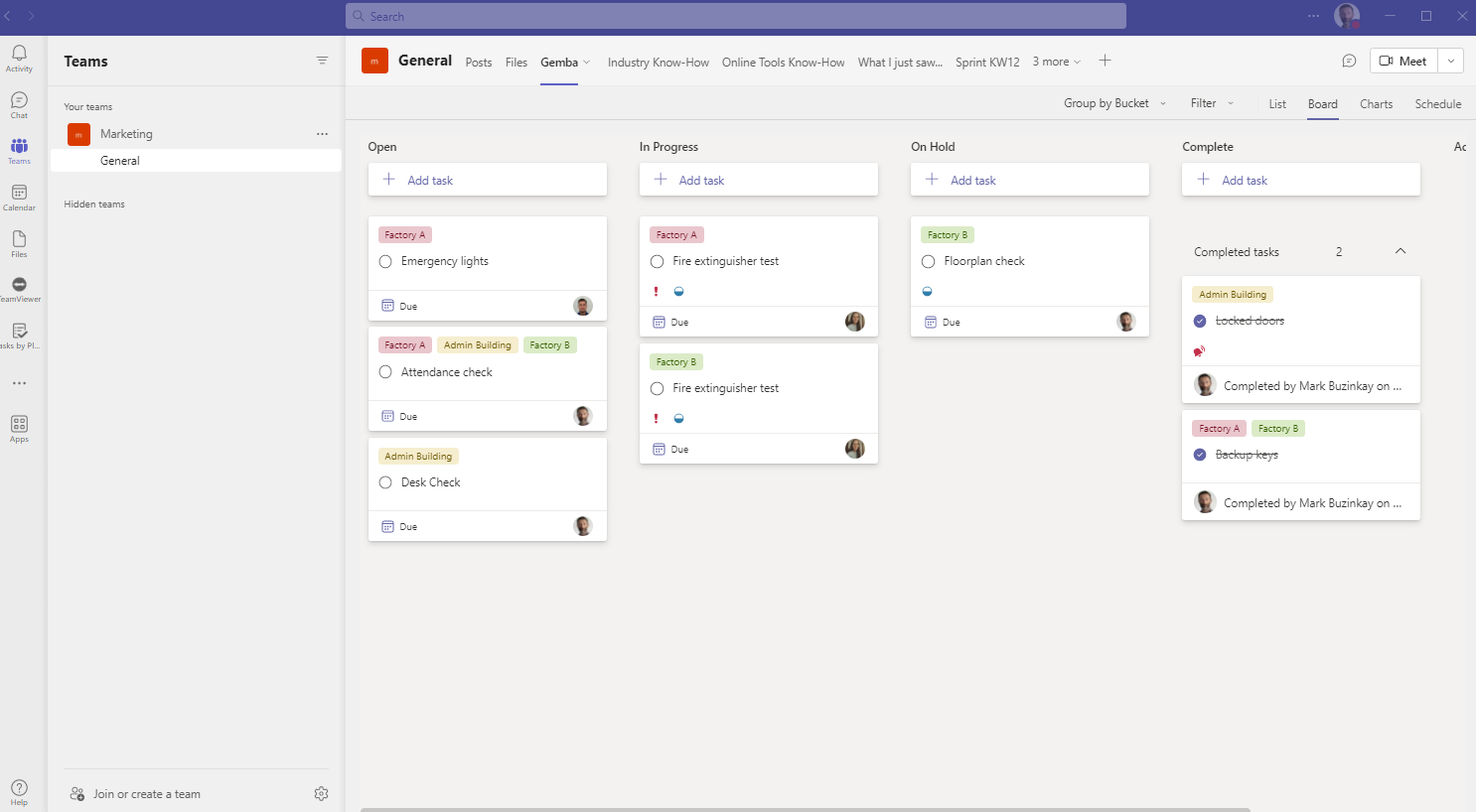Viewport: 1476px width, 812px height.
Task: Open the Meet options dropdown arrow
Action: click(x=1451, y=61)
